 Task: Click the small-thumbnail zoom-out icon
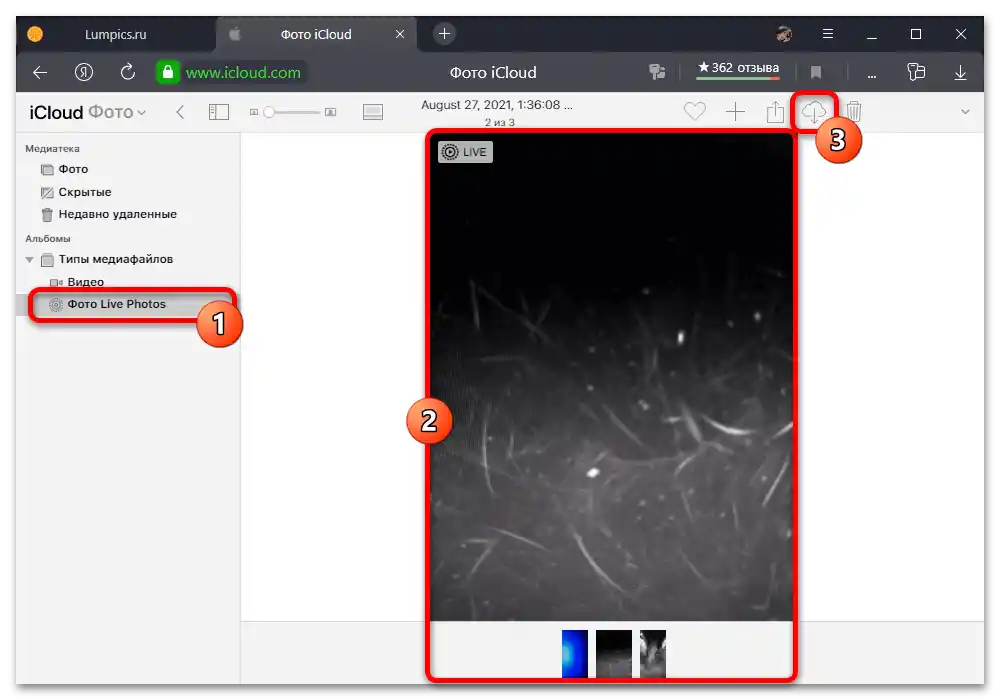[254, 112]
